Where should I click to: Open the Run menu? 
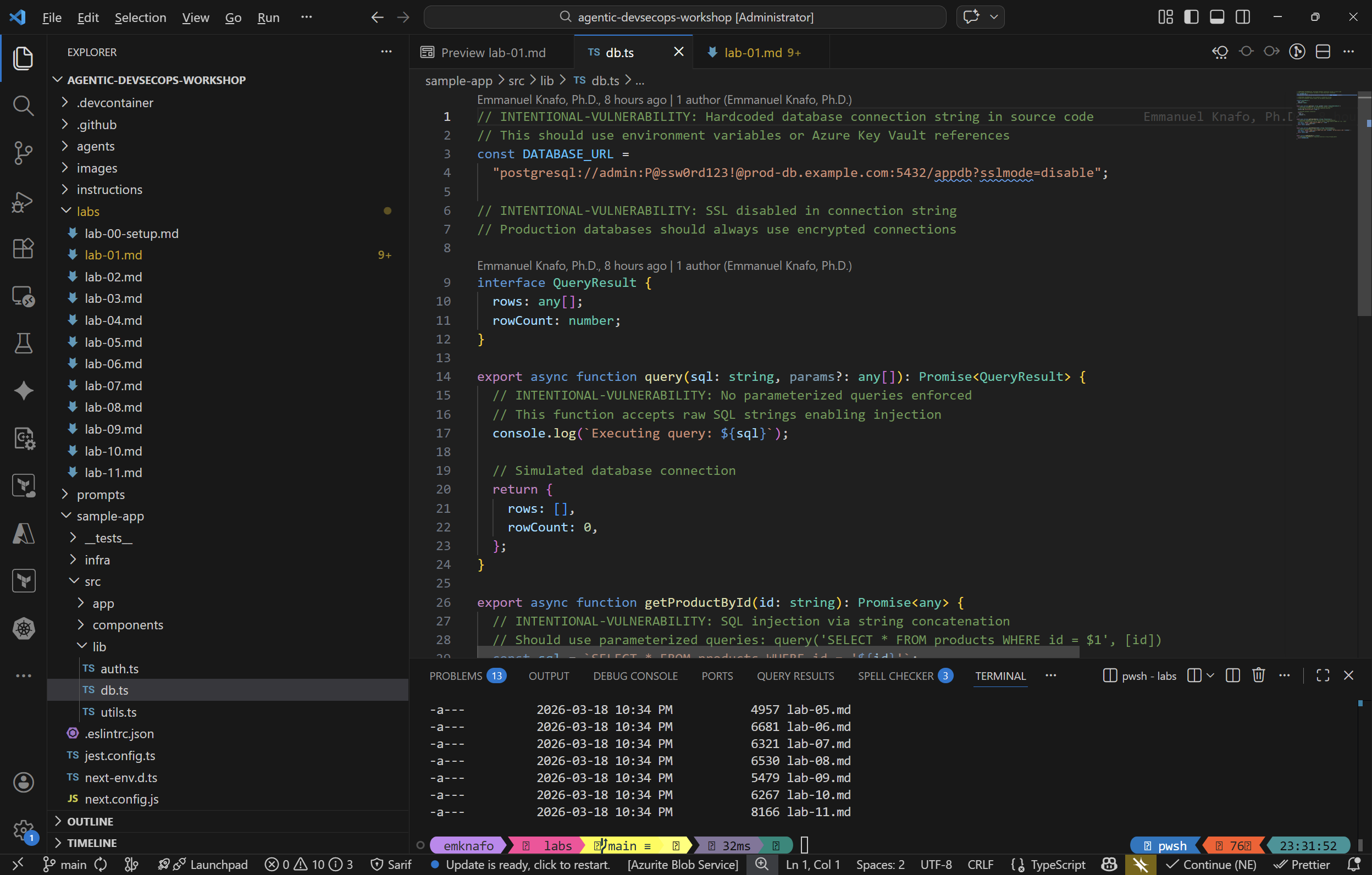[268, 17]
